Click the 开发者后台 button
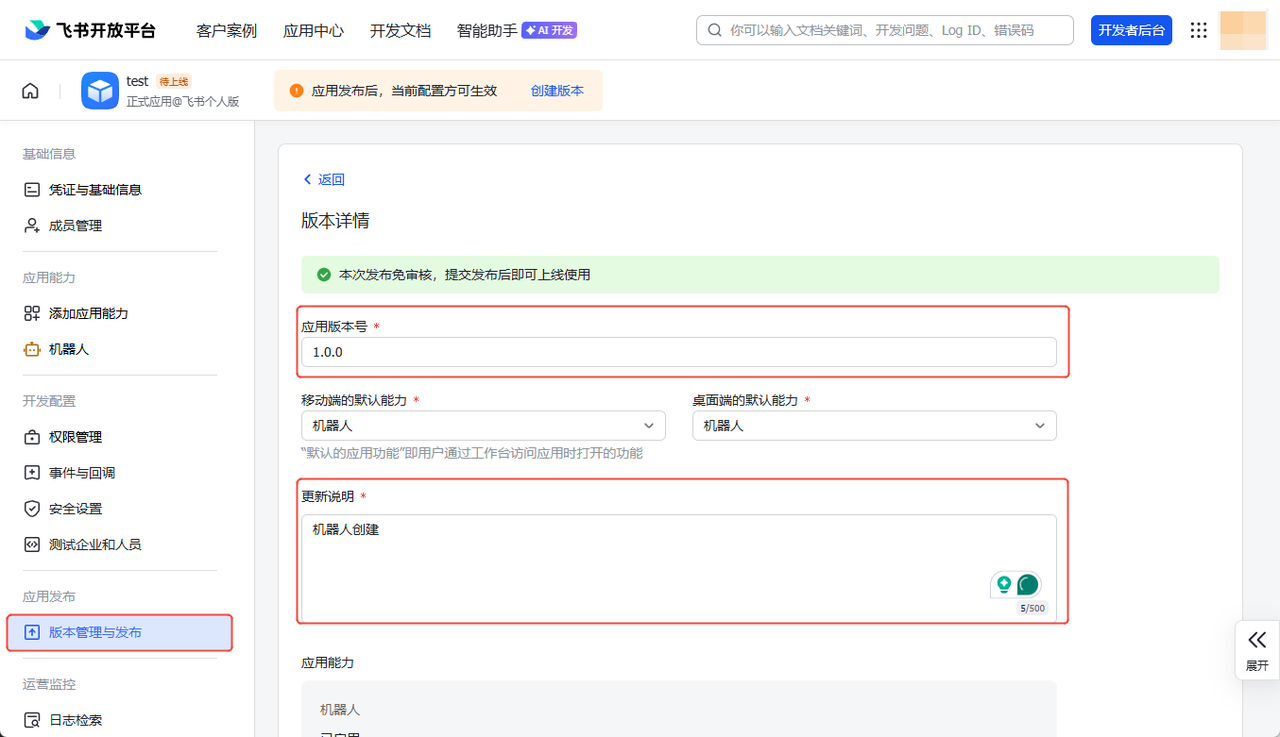 coord(1131,30)
